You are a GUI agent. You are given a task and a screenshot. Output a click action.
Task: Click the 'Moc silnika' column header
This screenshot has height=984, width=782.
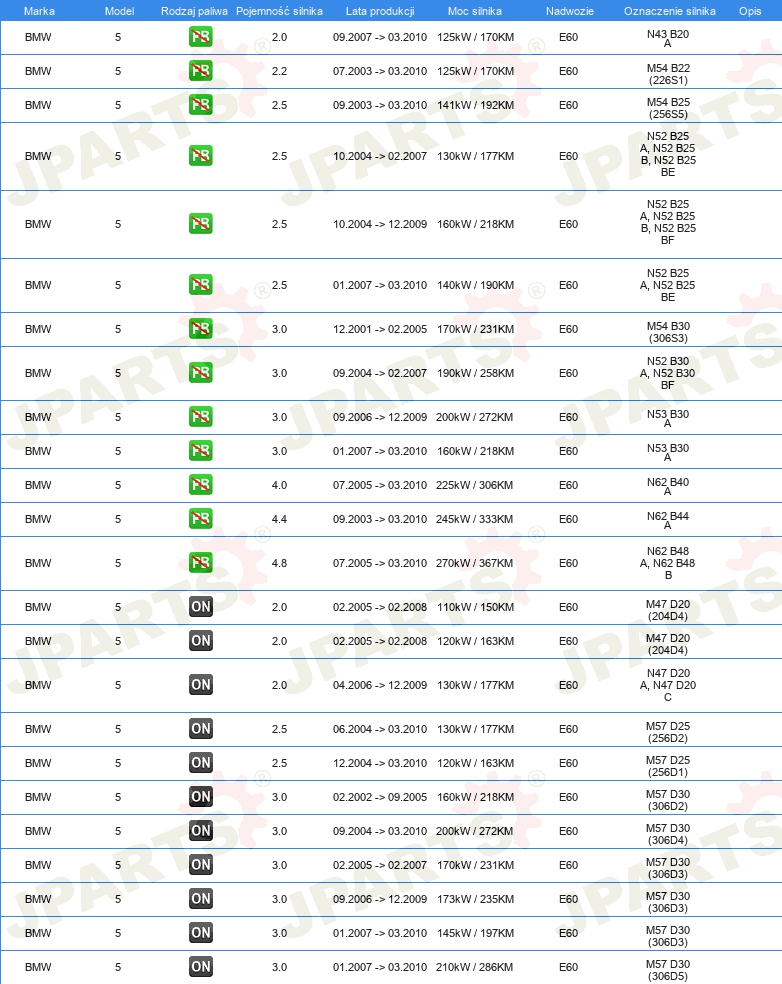click(x=474, y=11)
